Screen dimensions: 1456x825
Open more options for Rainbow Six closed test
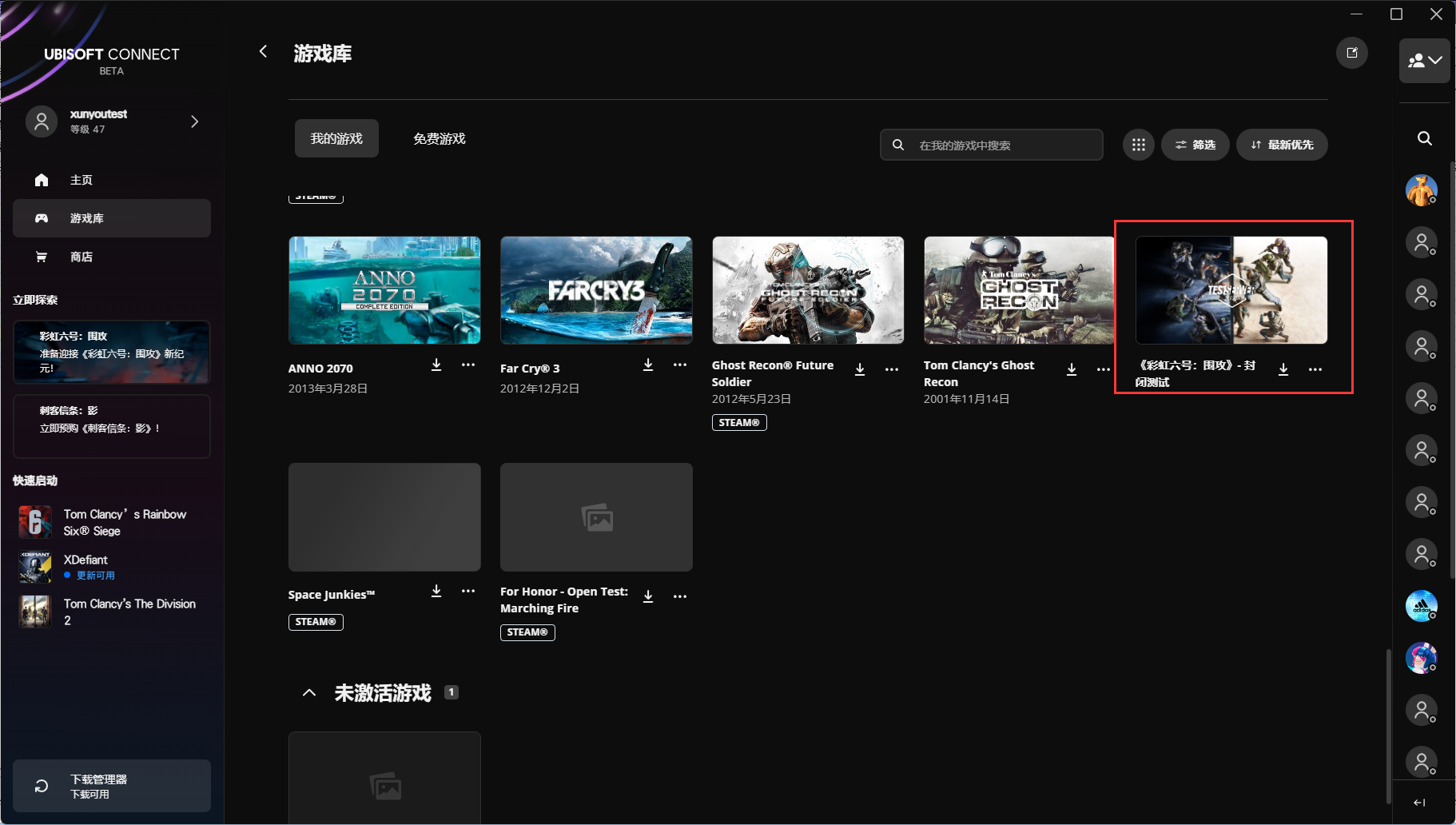pyautogui.click(x=1315, y=369)
